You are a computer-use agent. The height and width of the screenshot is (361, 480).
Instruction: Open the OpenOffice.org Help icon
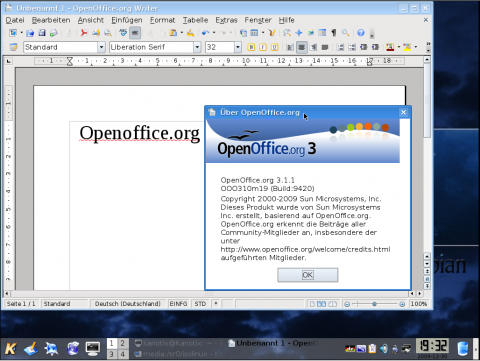[x=361, y=33]
